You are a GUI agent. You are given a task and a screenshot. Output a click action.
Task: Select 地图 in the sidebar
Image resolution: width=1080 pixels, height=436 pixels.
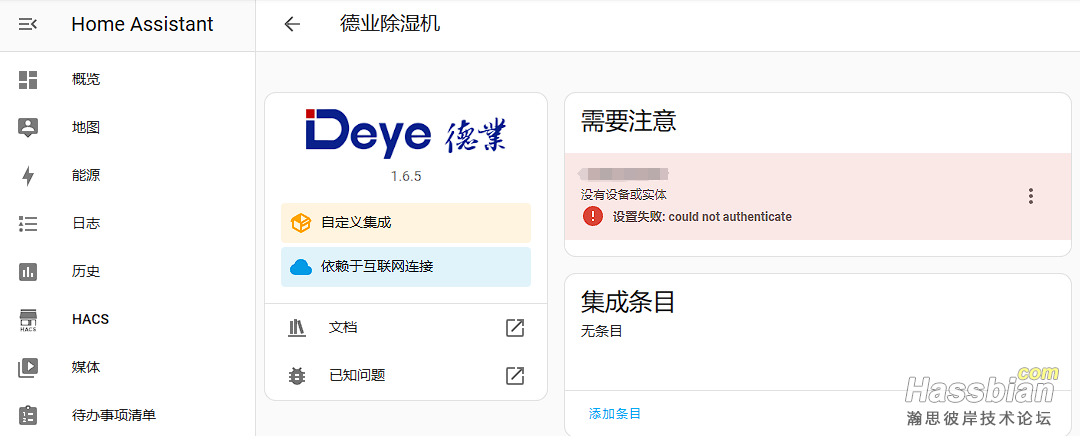coord(127,127)
